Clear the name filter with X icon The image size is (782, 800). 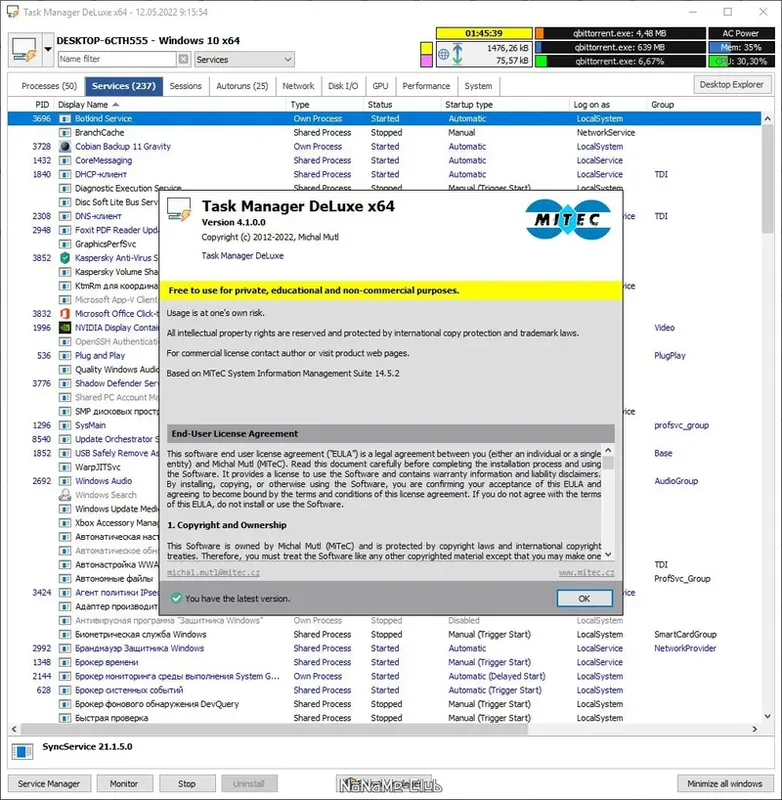(x=183, y=59)
